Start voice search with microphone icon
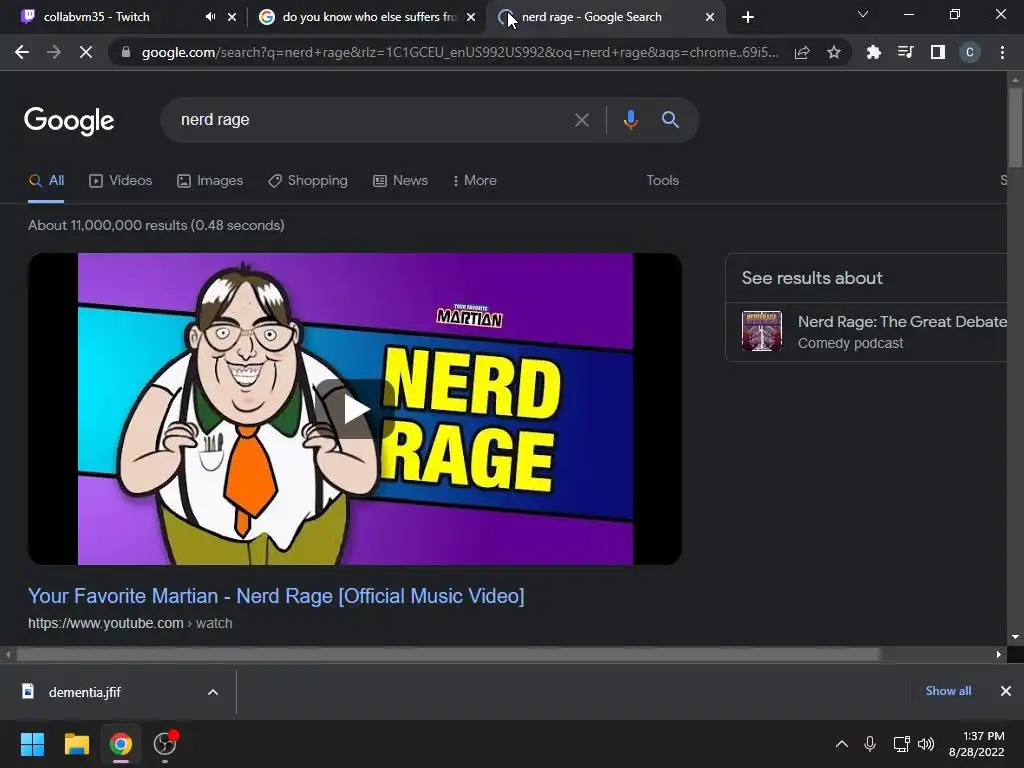The image size is (1024, 768). click(630, 120)
